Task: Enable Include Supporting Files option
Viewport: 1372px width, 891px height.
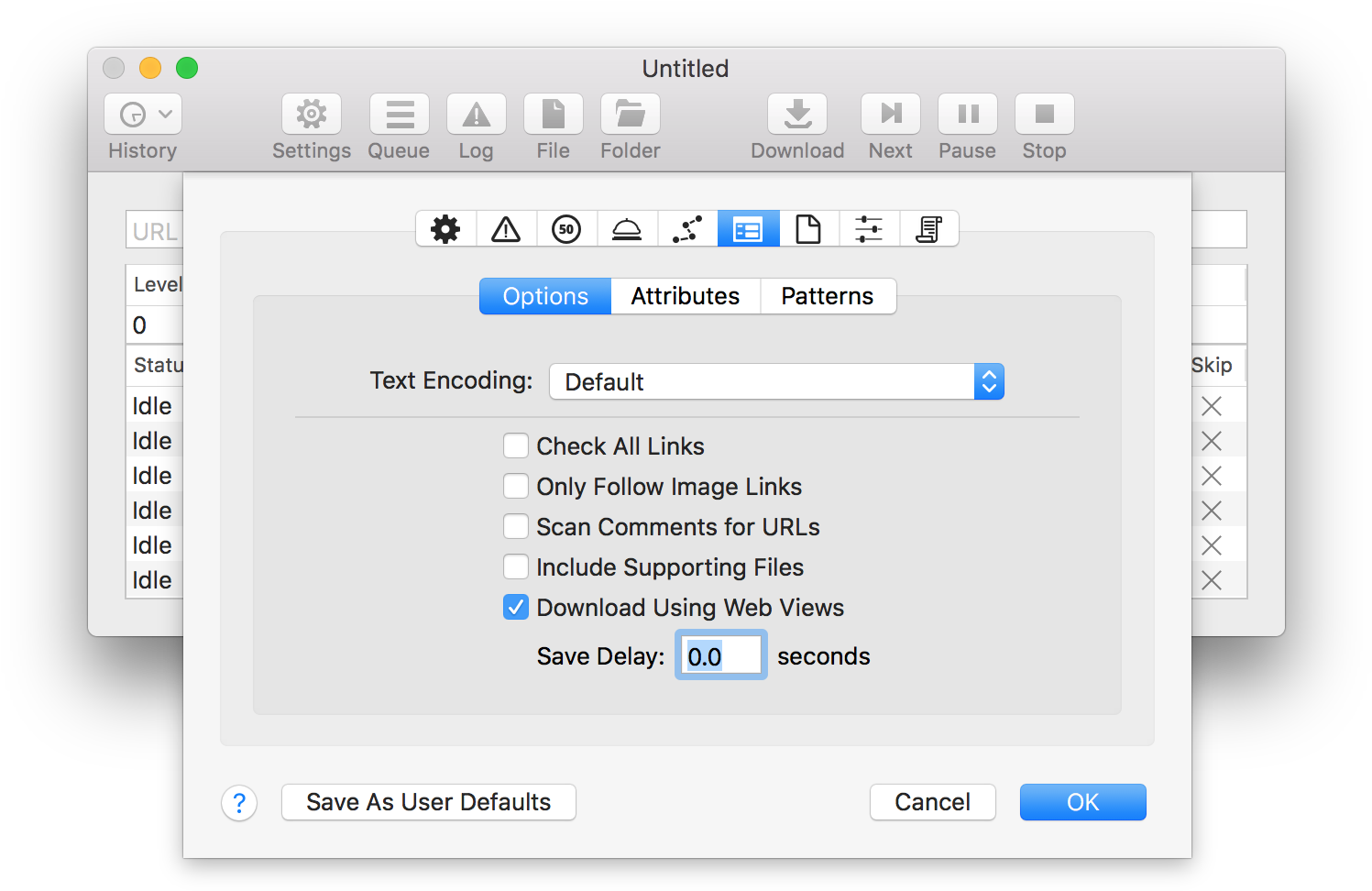Action: pyautogui.click(x=516, y=567)
